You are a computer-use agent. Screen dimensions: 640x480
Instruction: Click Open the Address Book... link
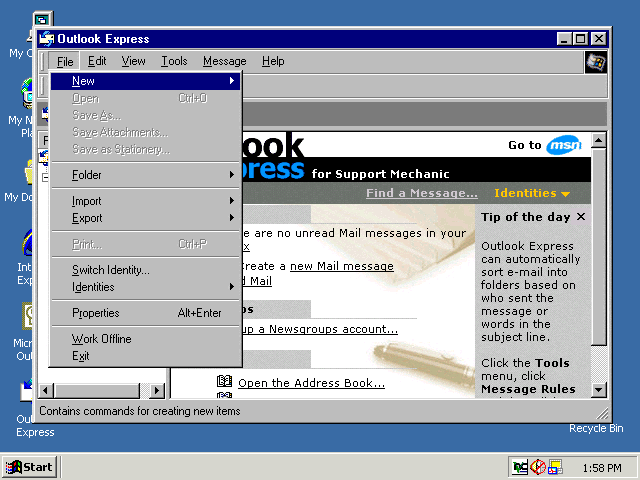(311, 383)
